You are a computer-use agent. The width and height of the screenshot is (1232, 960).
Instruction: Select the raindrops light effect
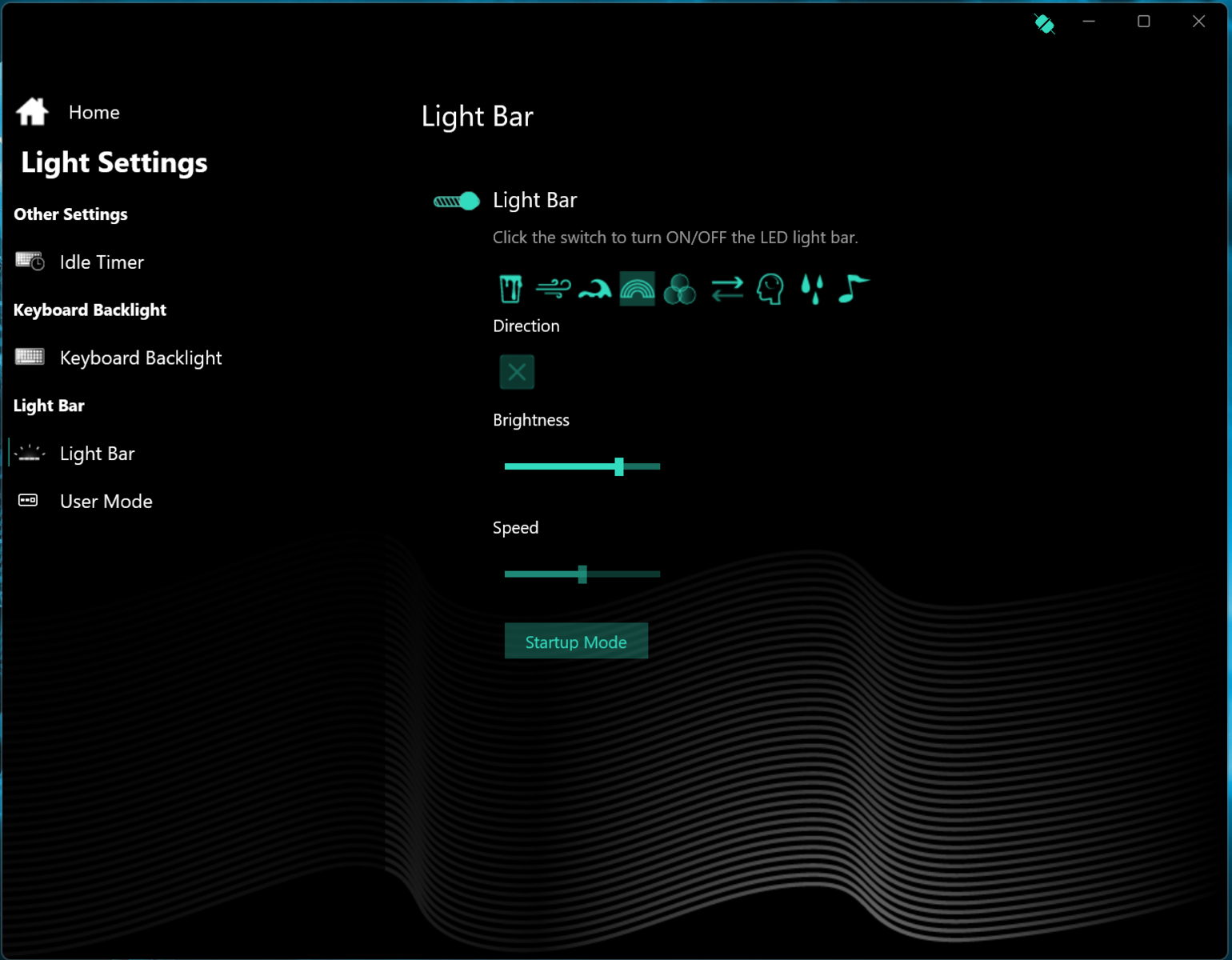click(x=812, y=289)
